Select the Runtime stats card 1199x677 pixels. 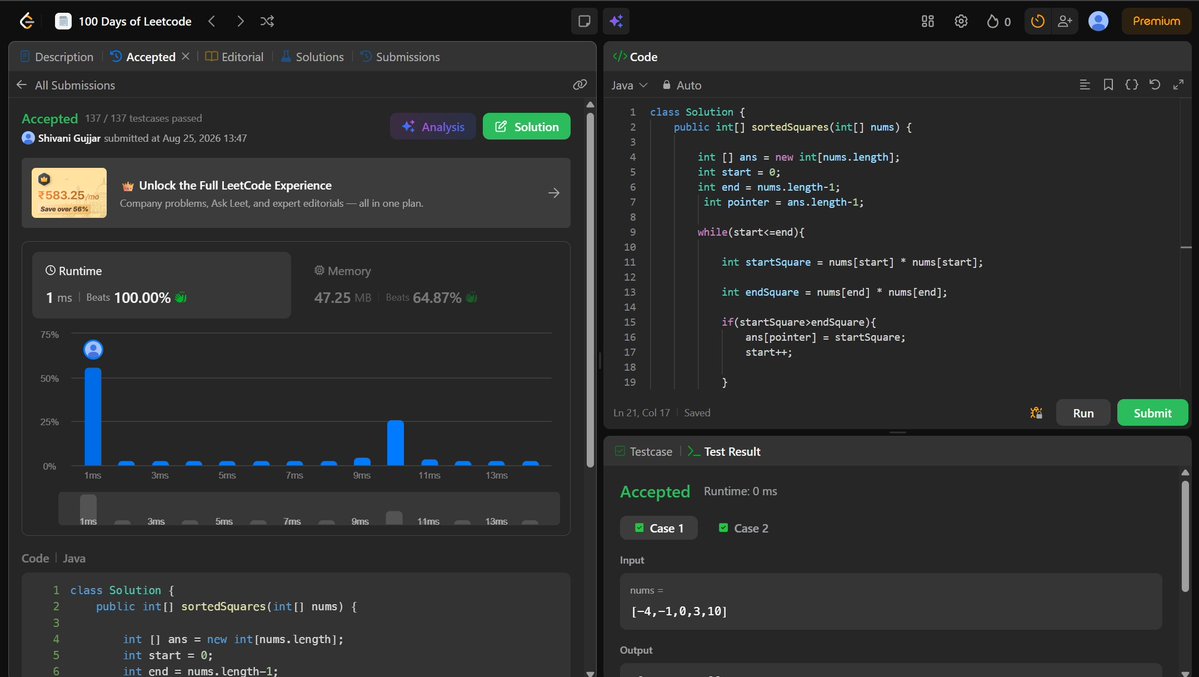[161, 285]
